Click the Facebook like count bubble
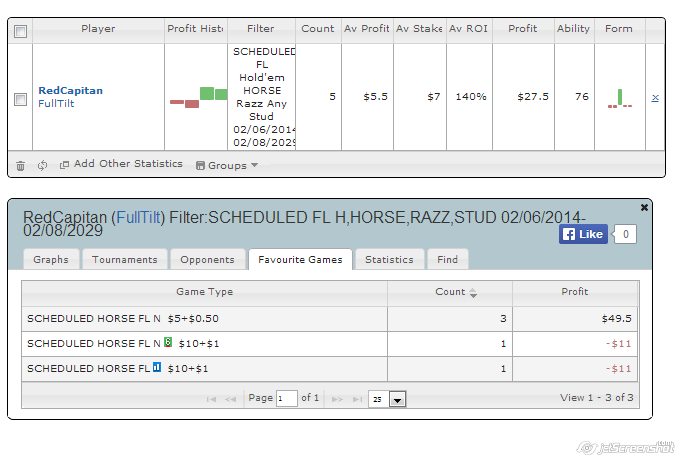 click(x=625, y=235)
